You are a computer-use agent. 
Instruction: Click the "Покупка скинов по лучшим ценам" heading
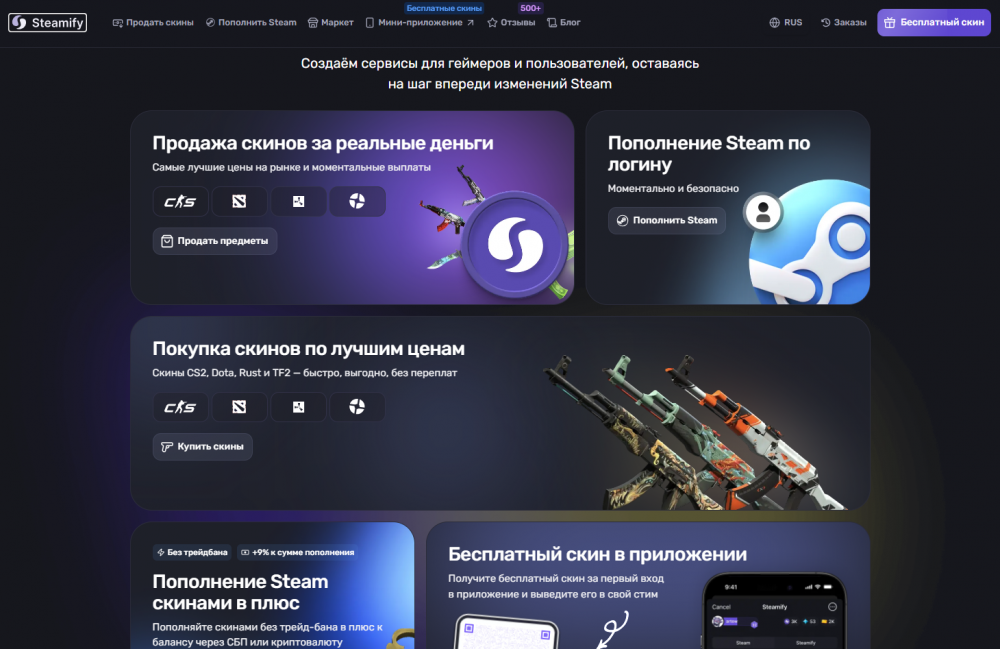[309, 349]
